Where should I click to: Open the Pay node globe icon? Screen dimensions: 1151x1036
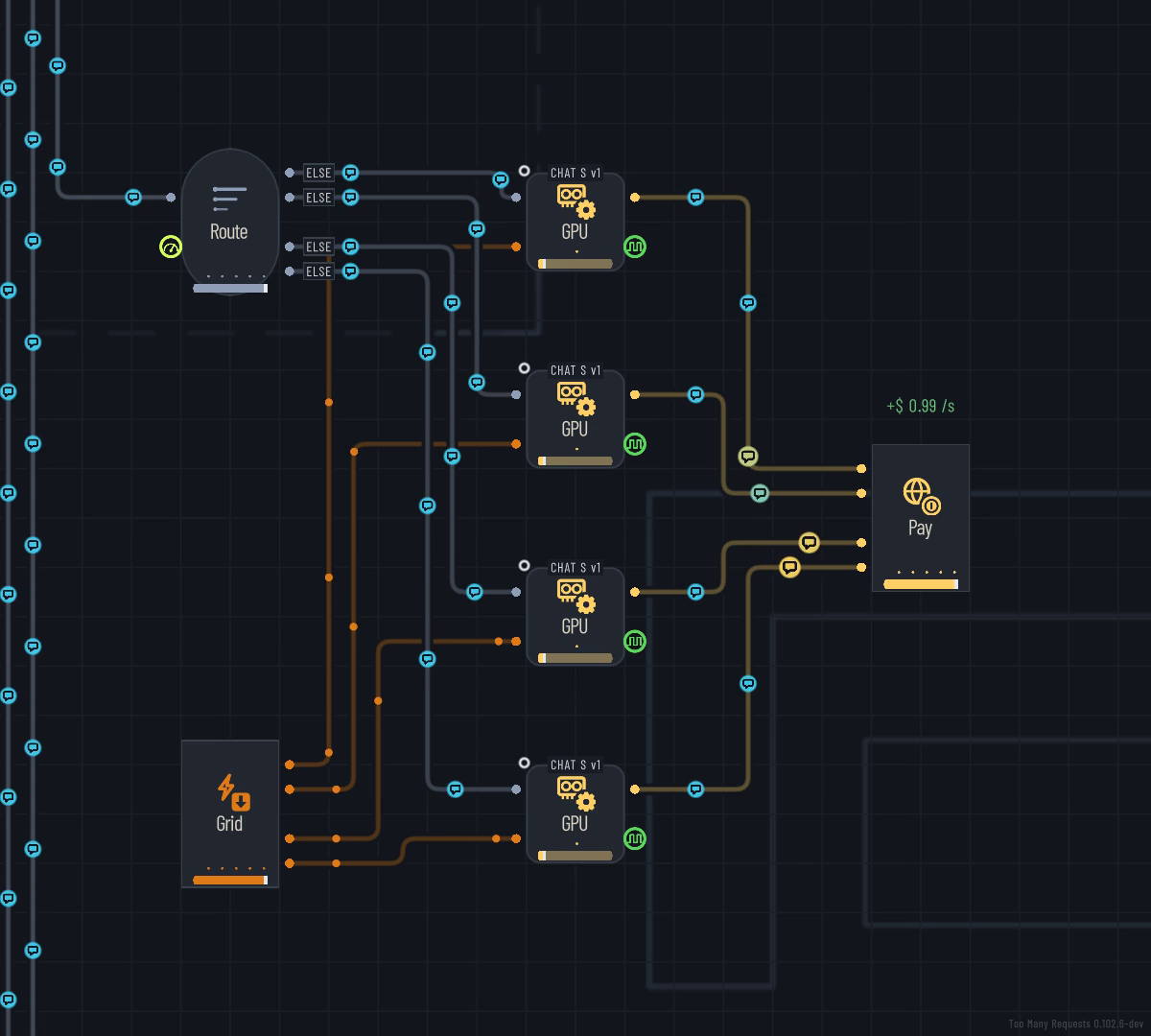922,497
